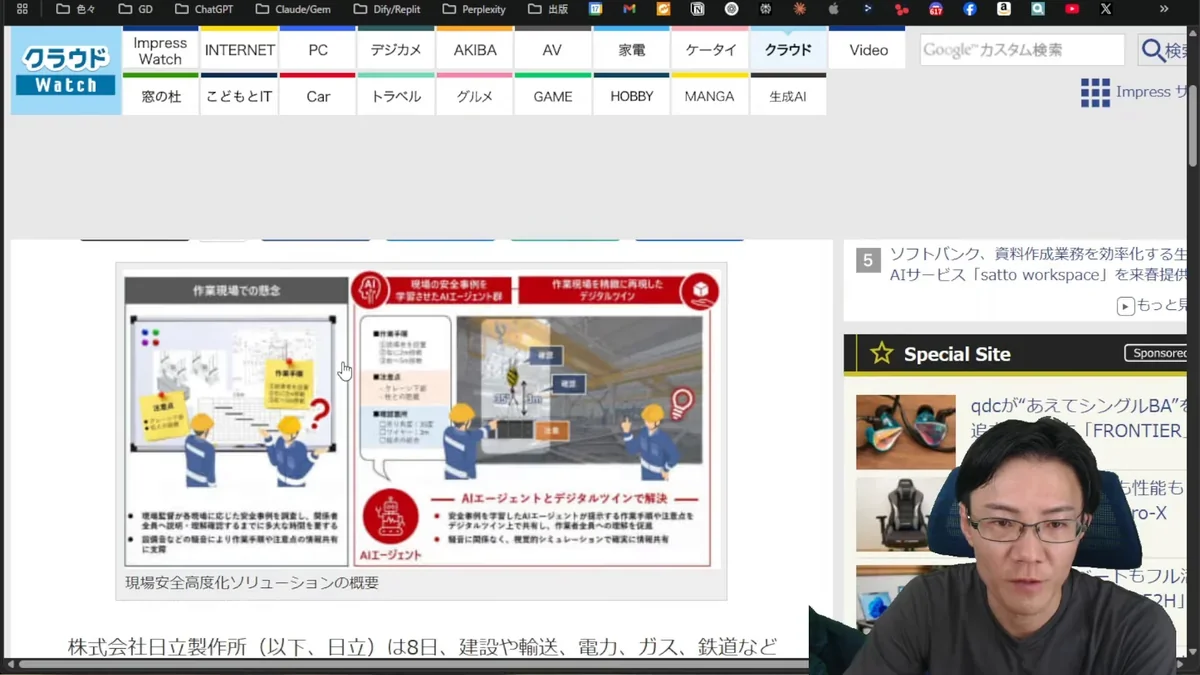1200x675 pixels.
Task: Show more bookmarks with the chevron overflow
Action: click(x=1164, y=9)
